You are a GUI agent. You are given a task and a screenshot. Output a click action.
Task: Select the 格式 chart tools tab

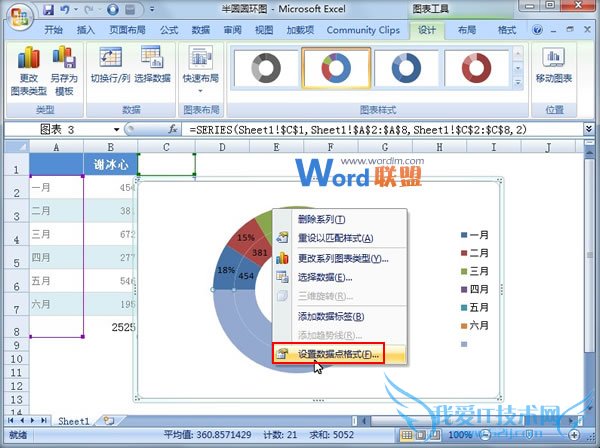point(507,30)
